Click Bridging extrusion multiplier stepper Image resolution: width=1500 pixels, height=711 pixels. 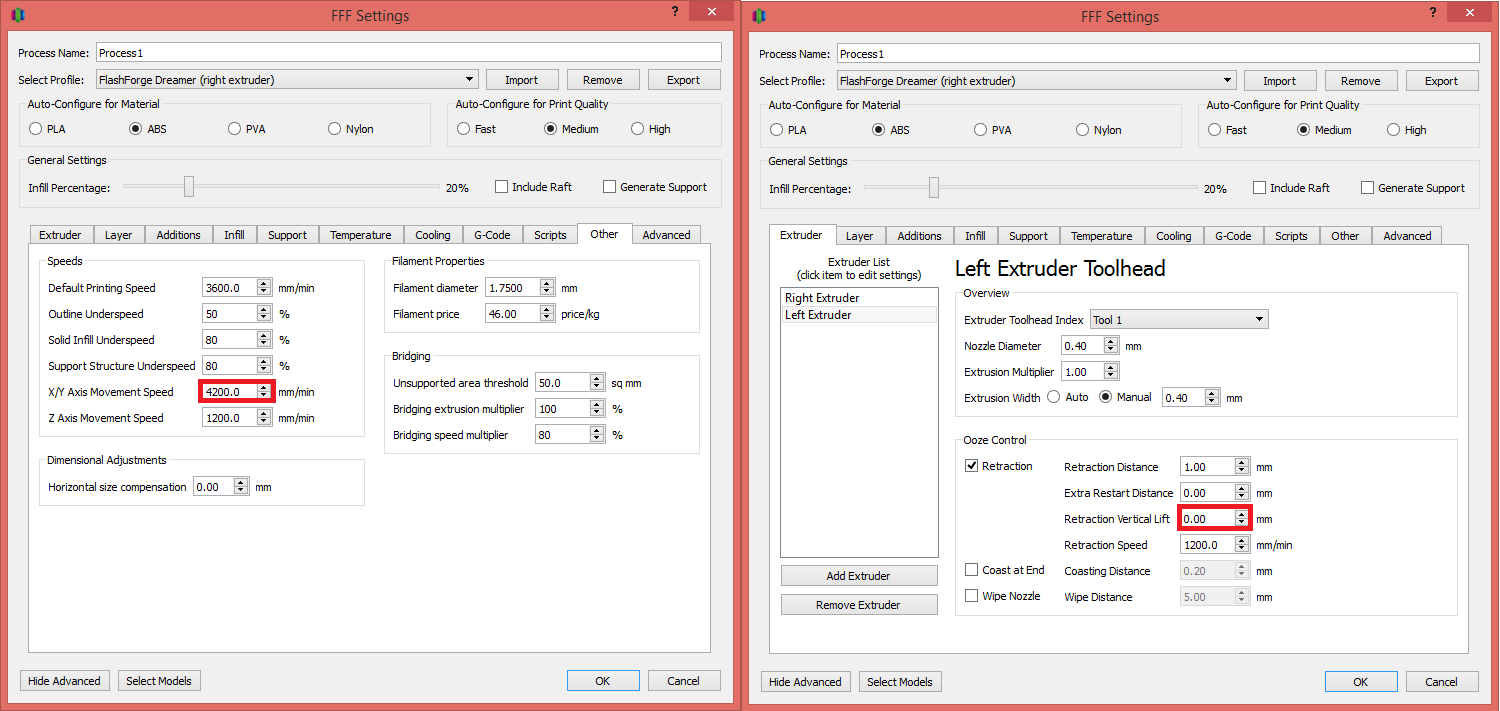tap(597, 409)
